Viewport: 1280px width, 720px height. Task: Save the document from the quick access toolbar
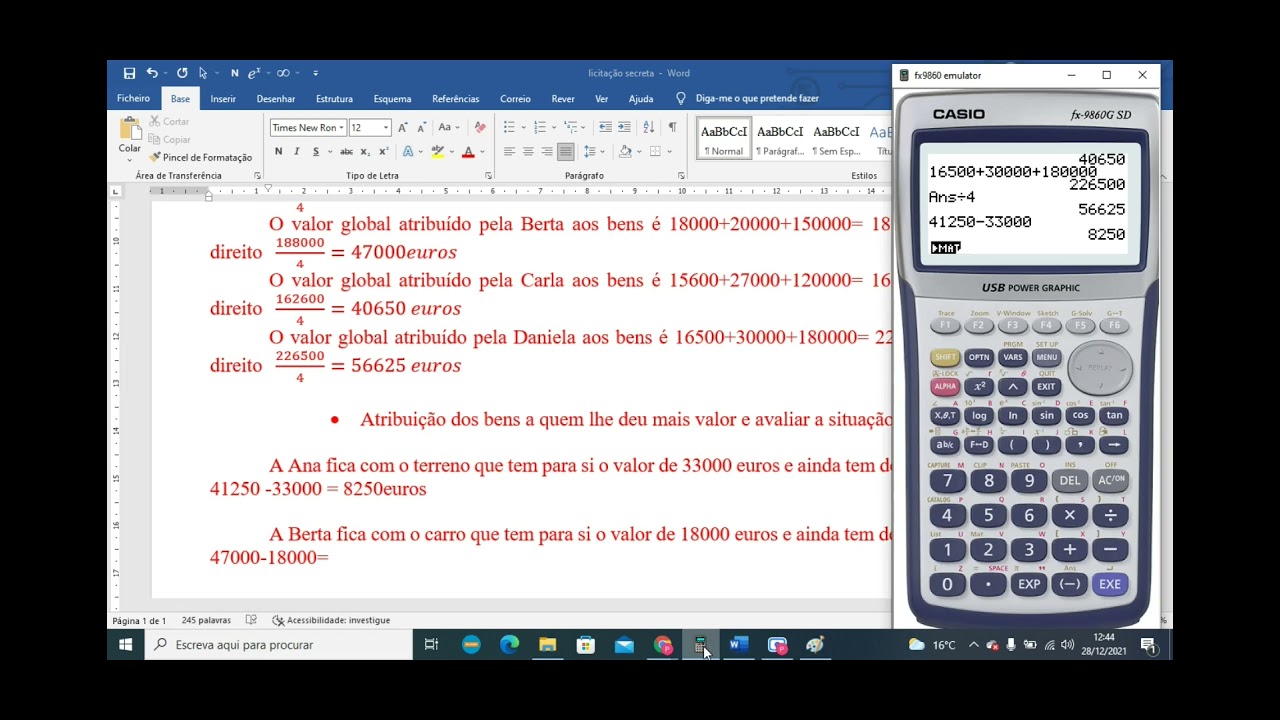[129, 73]
